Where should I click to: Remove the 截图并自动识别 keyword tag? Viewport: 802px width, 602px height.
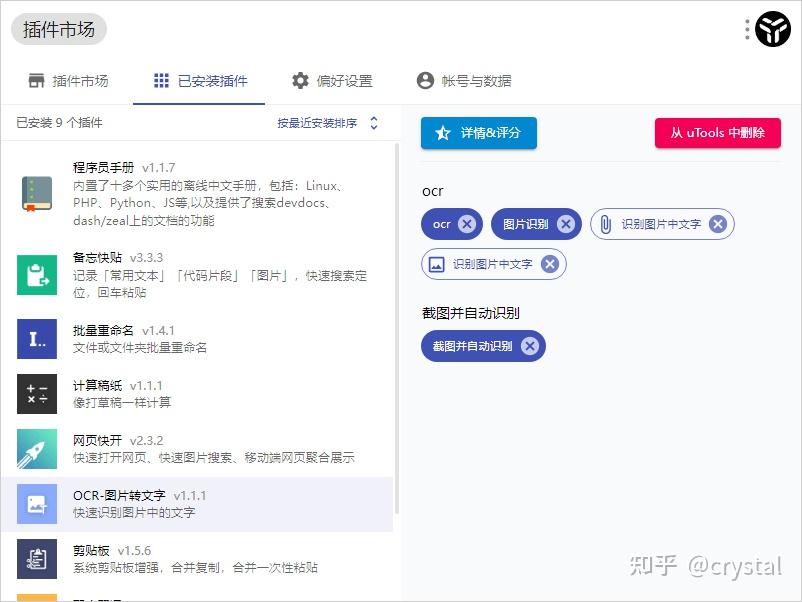(529, 346)
